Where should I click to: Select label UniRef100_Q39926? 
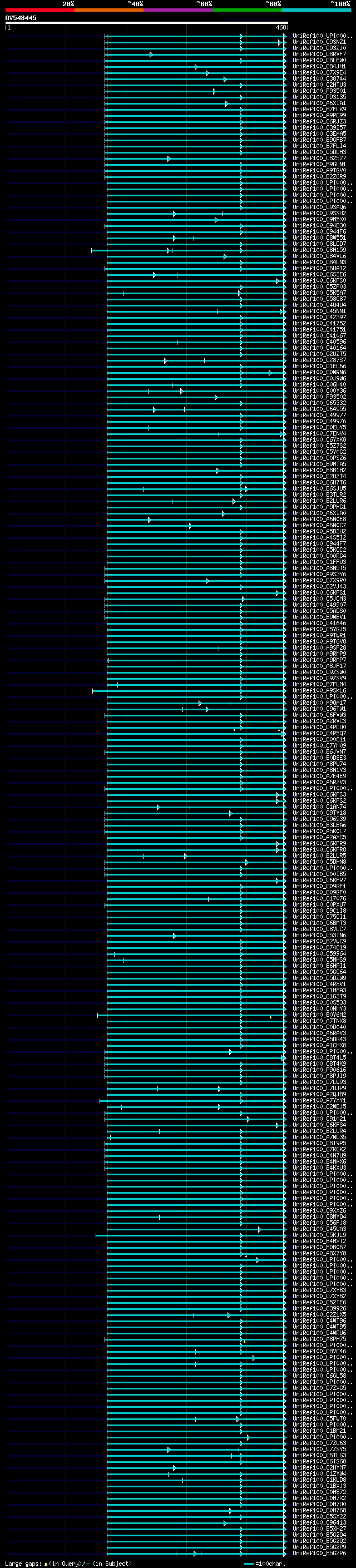tap(319, 1308)
